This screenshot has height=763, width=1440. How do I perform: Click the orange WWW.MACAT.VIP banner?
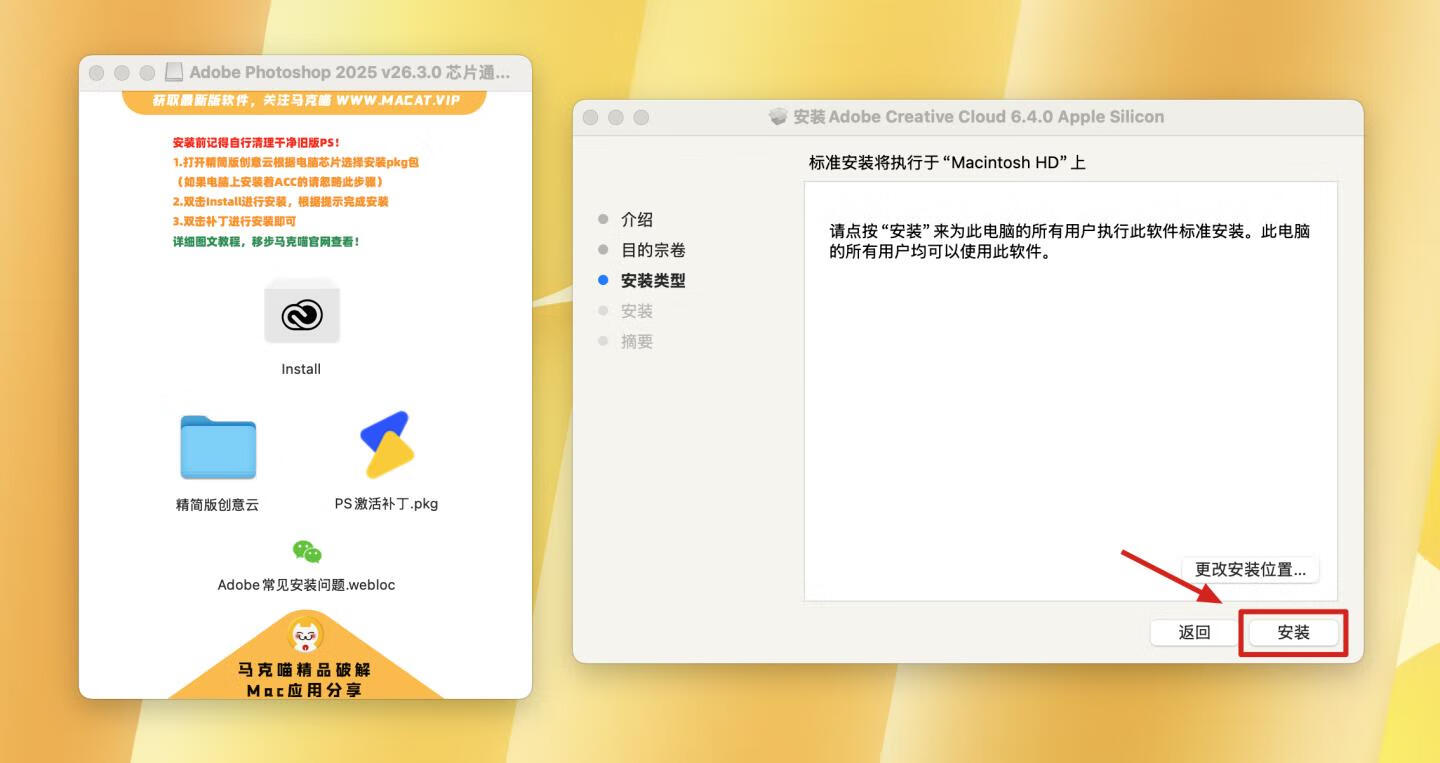[305, 101]
